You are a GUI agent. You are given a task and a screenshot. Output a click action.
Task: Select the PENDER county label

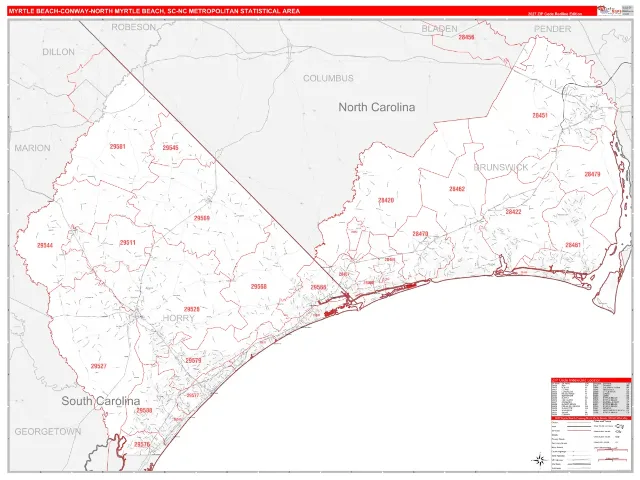tap(552, 29)
